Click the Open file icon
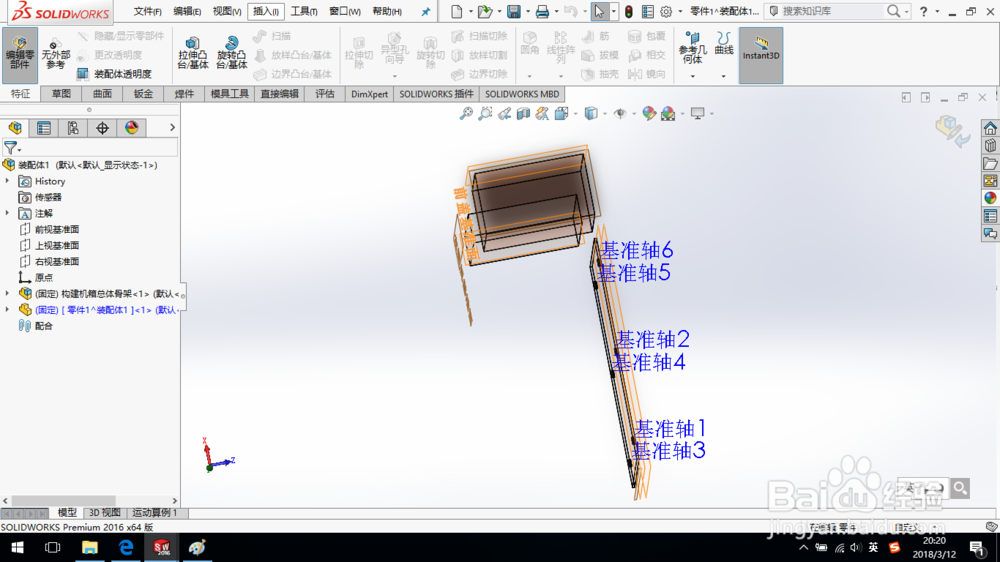Screen dimensions: 1000x562 tap(485, 11)
